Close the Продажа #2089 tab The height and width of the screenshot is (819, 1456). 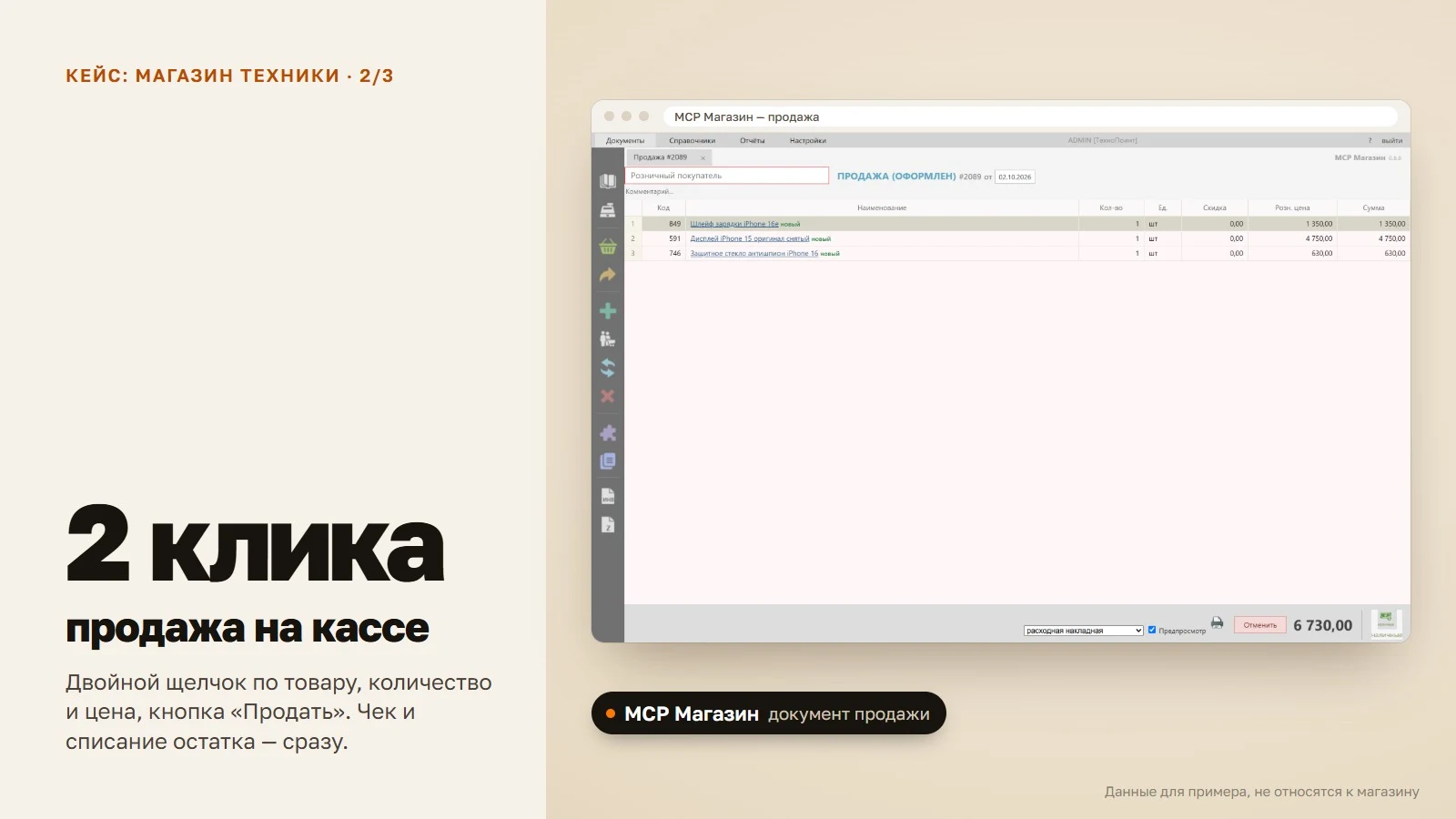tap(703, 158)
